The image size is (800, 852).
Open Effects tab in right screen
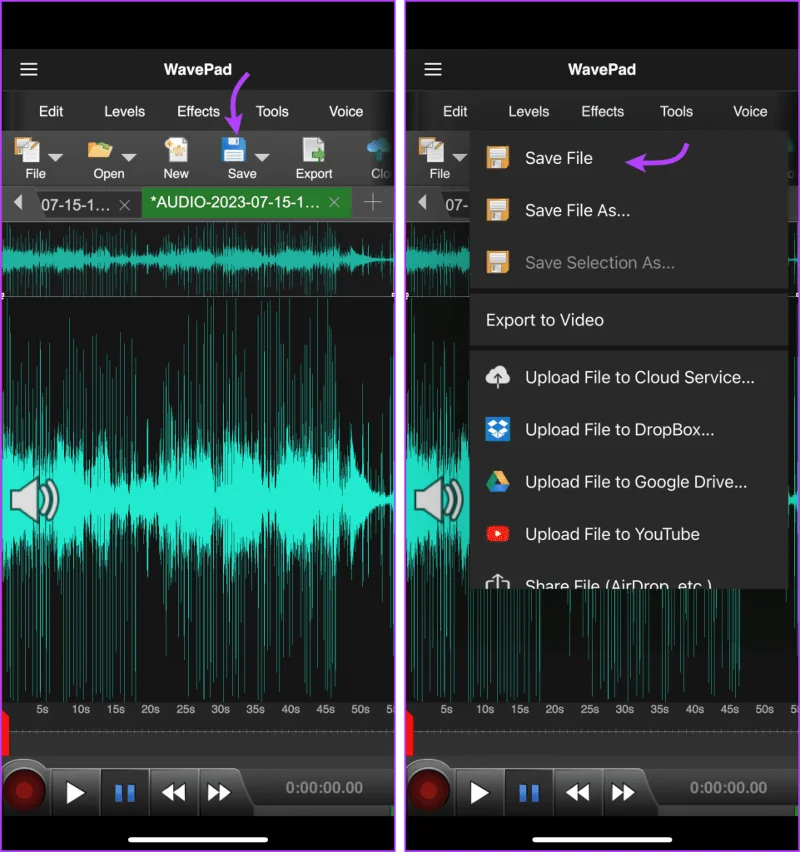603,111
